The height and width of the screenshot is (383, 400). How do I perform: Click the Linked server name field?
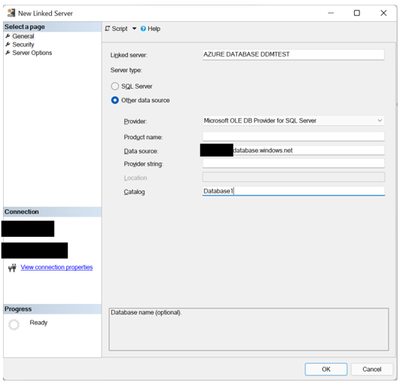point(293,55)
